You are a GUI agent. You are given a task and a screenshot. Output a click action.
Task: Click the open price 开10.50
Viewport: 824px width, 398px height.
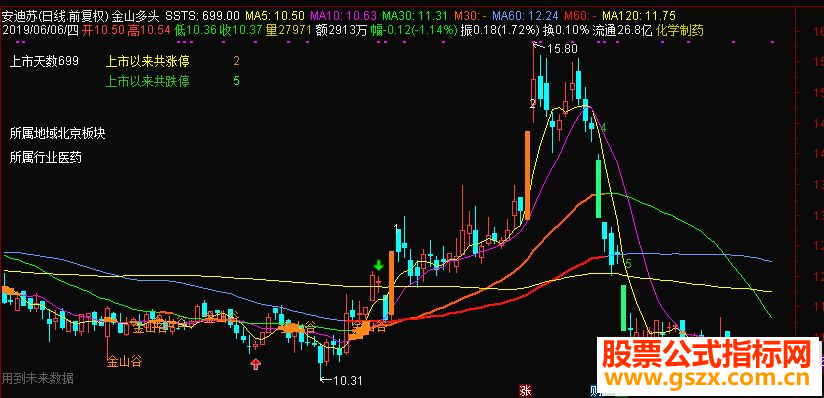pyautogui.click(x=104, y=31)
